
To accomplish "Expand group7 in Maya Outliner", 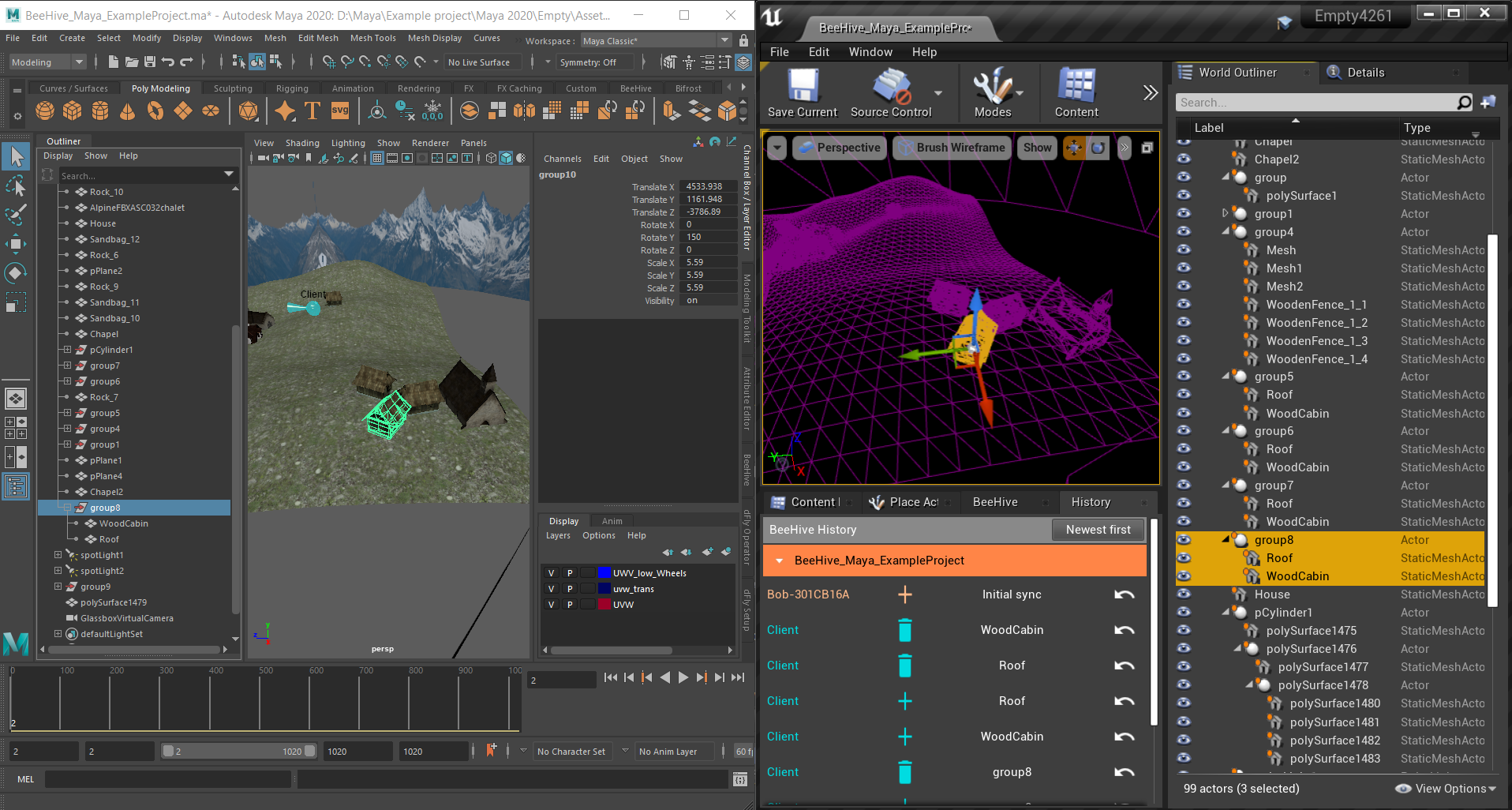I will pyautogui.click(x=68, y=366).
